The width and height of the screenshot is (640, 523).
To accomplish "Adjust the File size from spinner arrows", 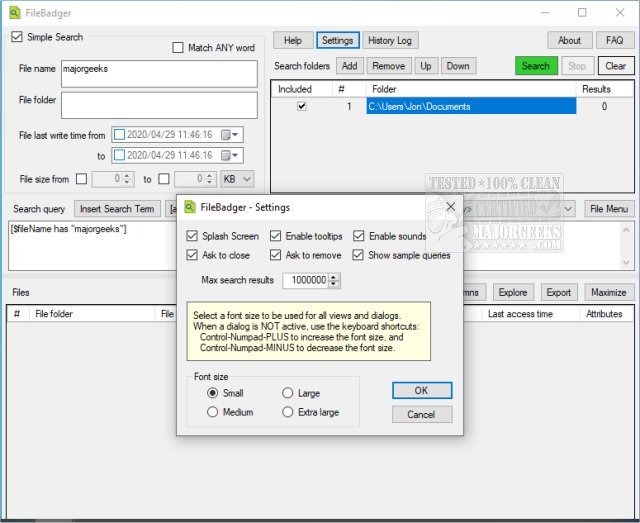I will 127,179.
